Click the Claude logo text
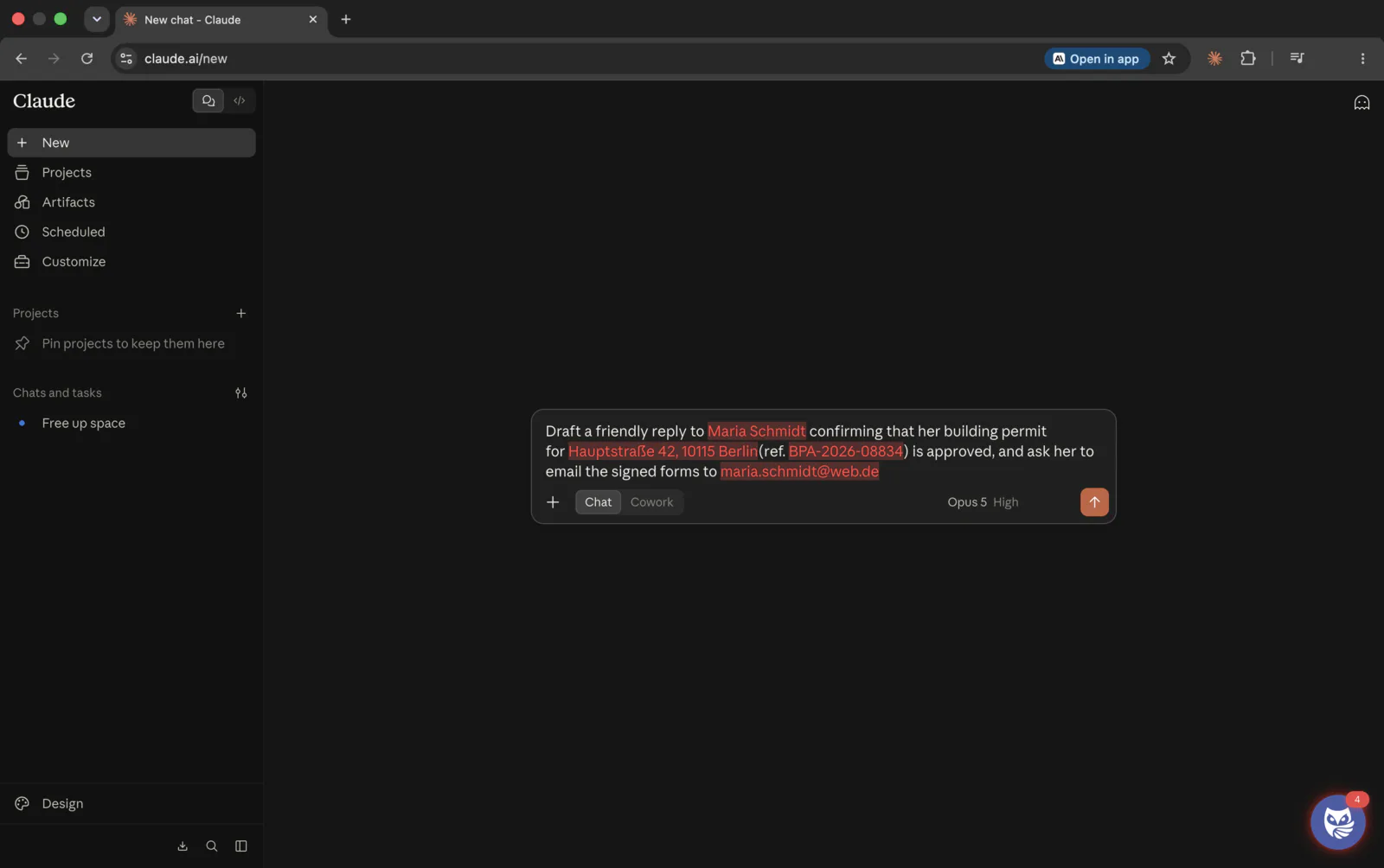The image size is (1384, 868). (44, 101)
